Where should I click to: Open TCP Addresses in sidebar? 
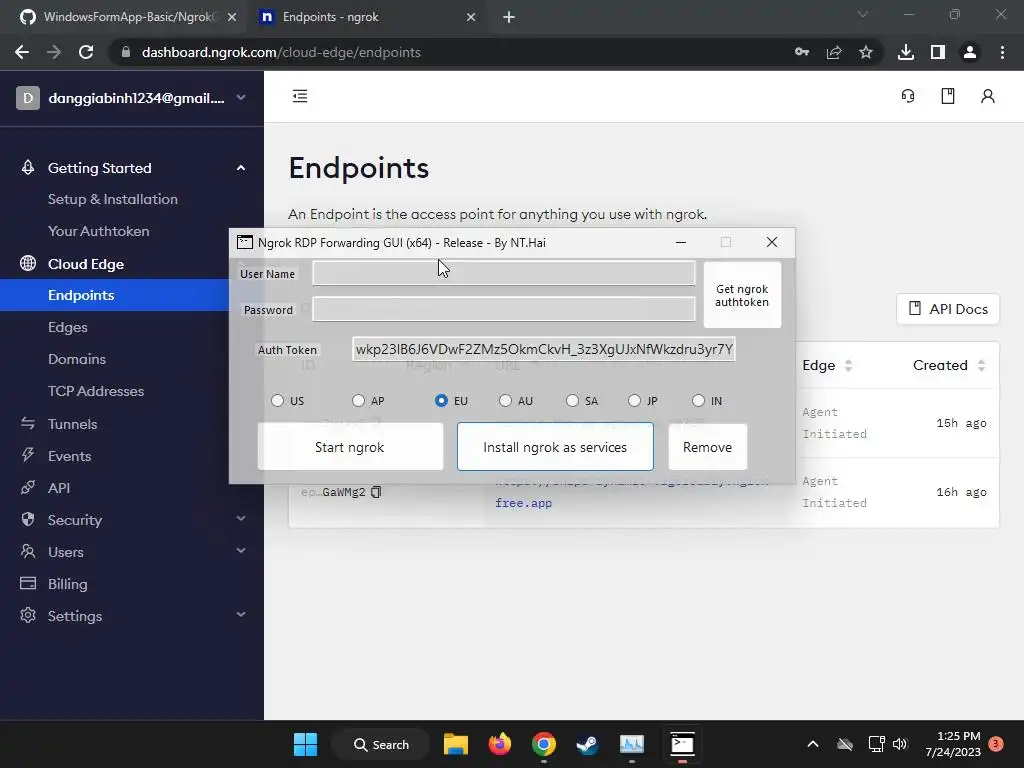[x=96, y=391]
